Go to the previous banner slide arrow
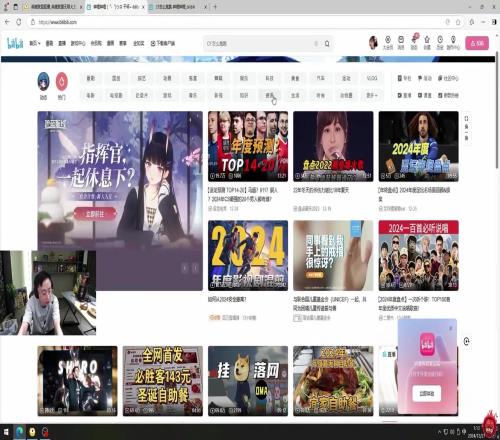500x440 pixels. 185,268
